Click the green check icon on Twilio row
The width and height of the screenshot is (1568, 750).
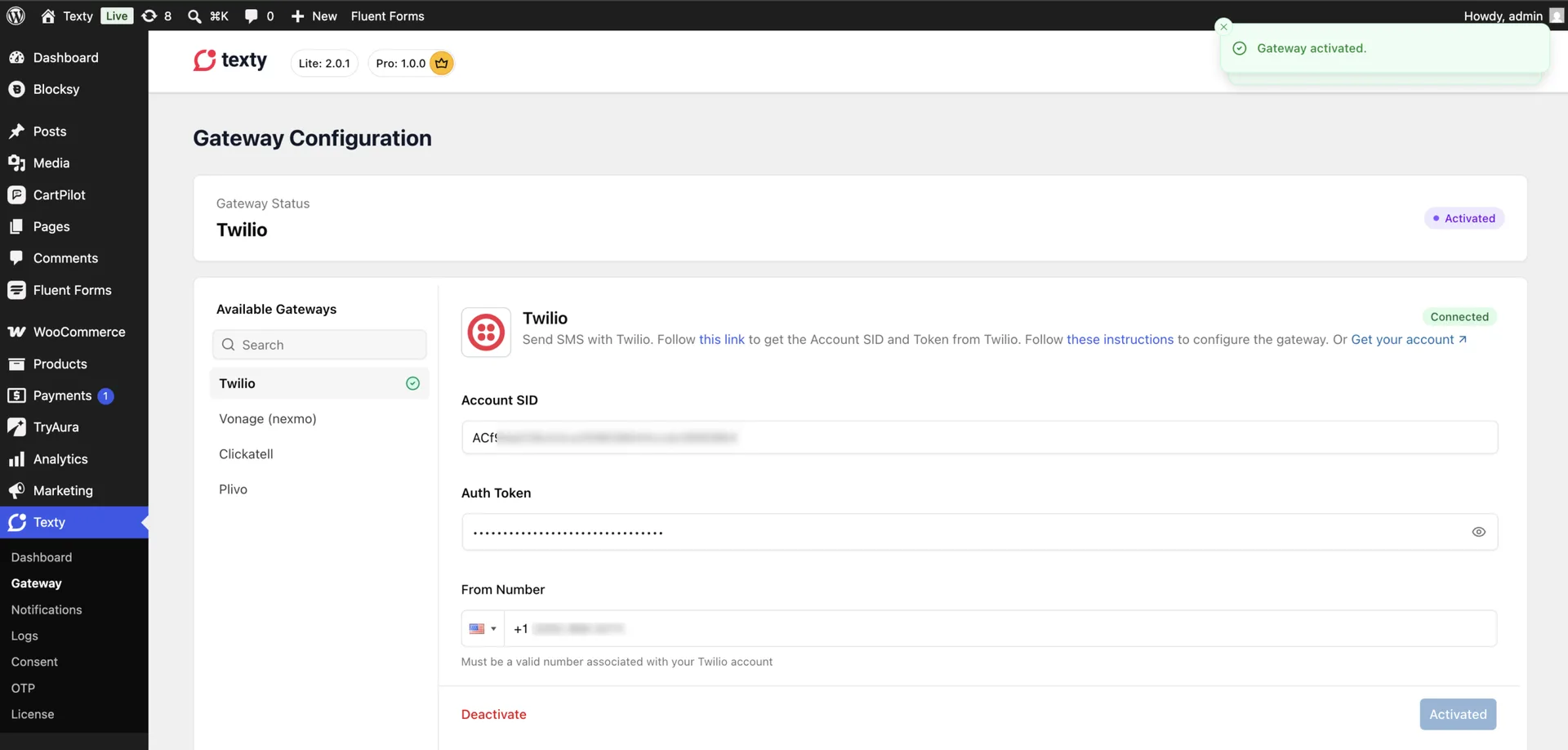point(412,383)
